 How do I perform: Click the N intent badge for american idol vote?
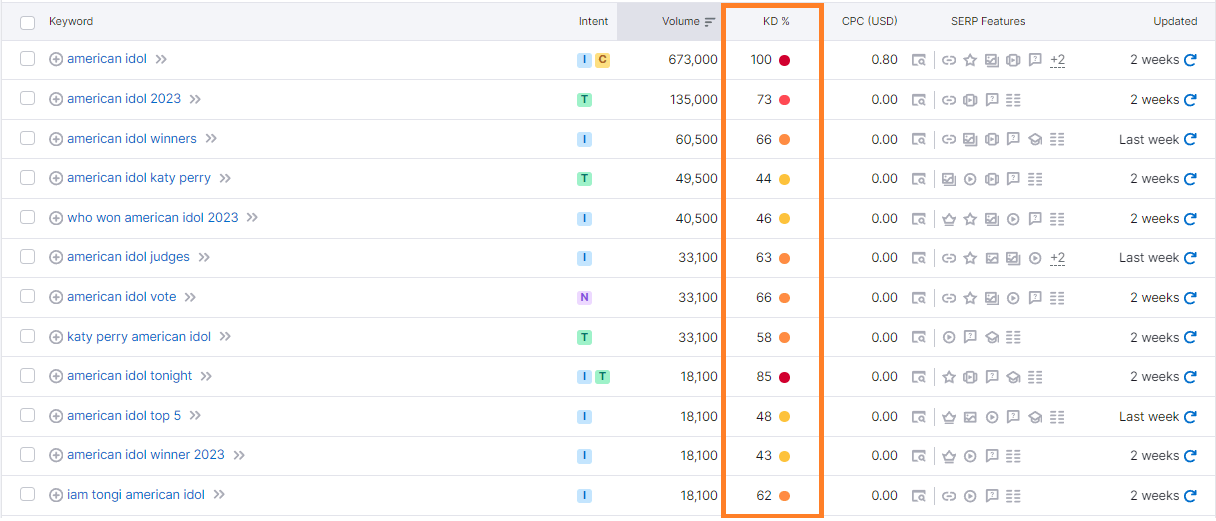point(584,297)
